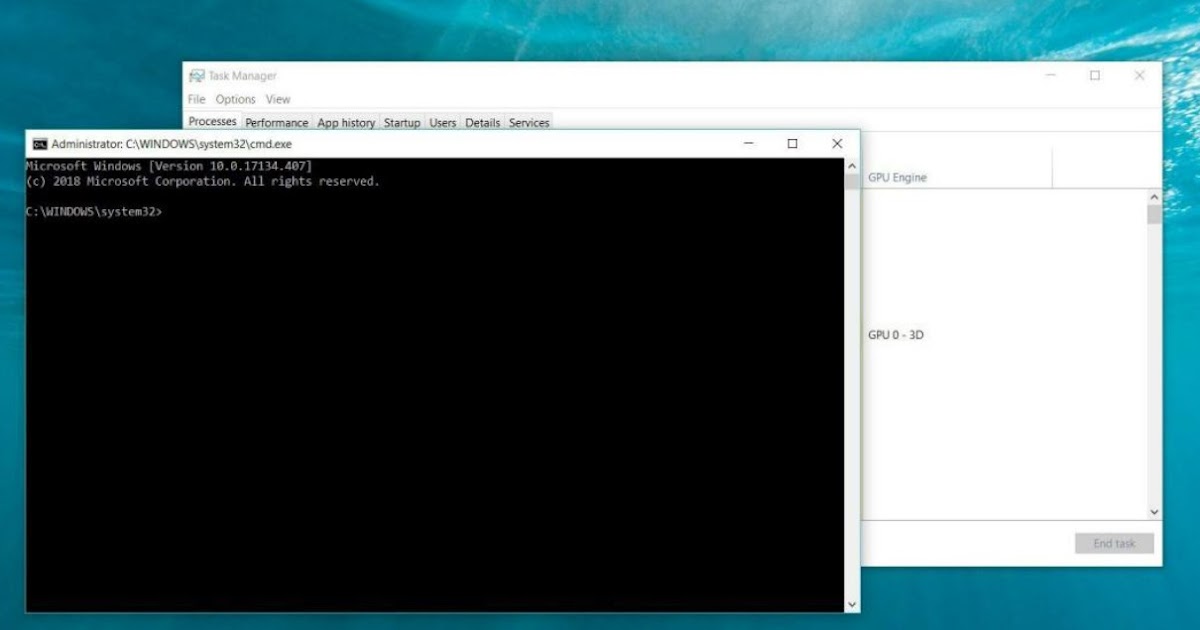Click the Task Manager title bar icon
This screenshot has height=630, width=1200.
coord(197,76)
